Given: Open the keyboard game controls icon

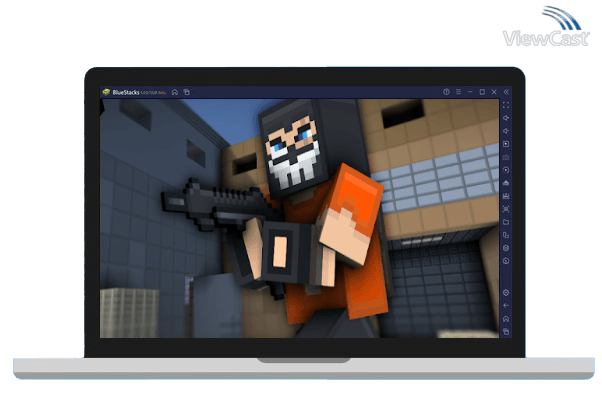Looking at the screenshot, I should click(506, 157).
